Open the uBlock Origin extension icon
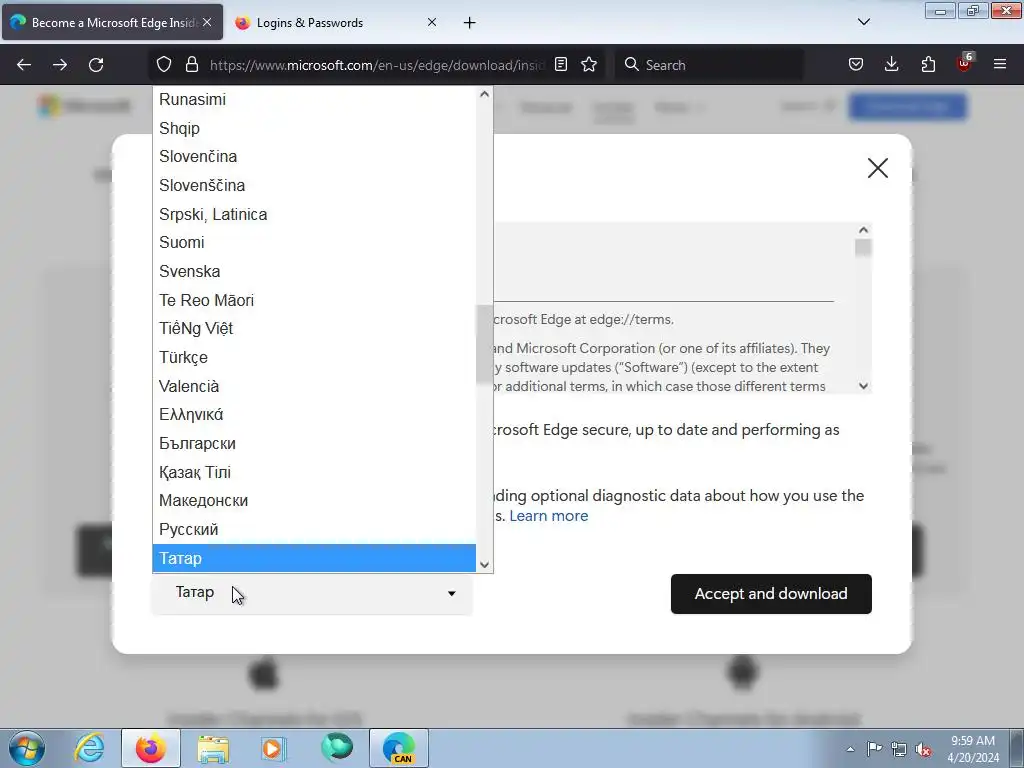 point(965,63)
